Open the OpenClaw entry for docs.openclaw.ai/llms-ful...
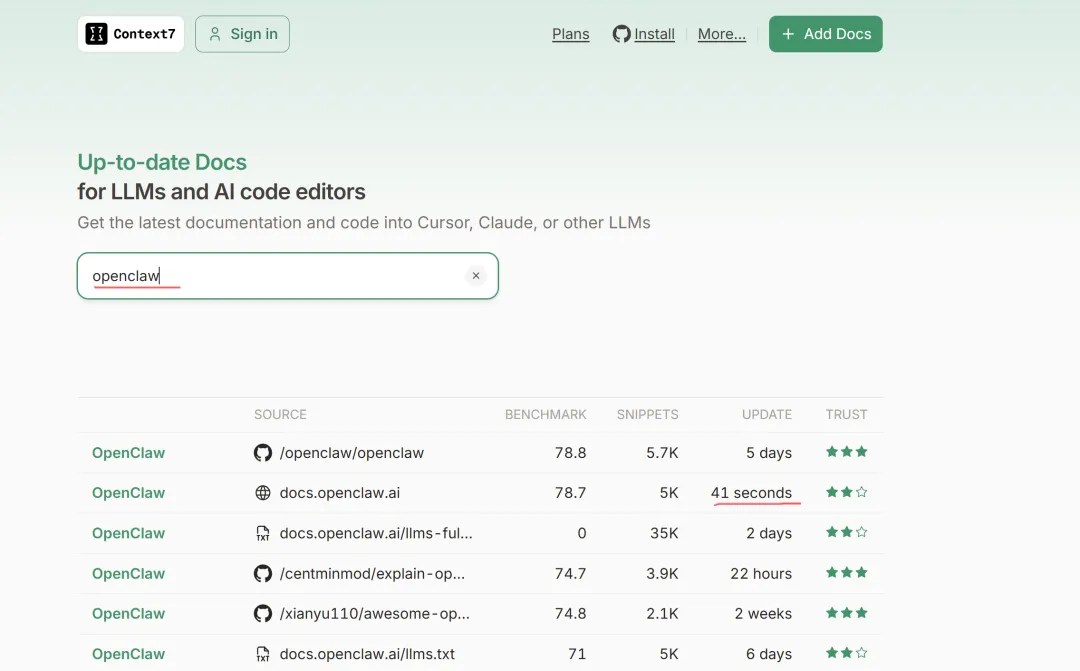 (x=129, y=533)
